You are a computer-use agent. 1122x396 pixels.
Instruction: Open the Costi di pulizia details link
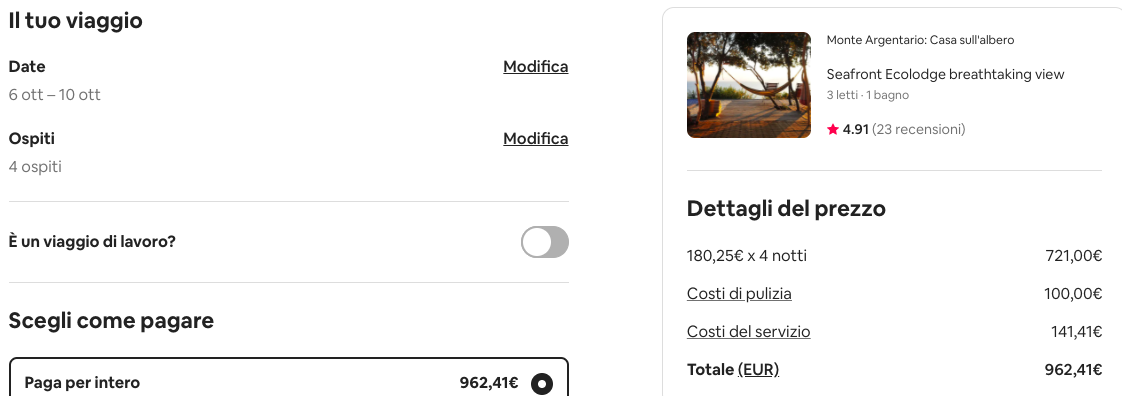pos(739,294)
